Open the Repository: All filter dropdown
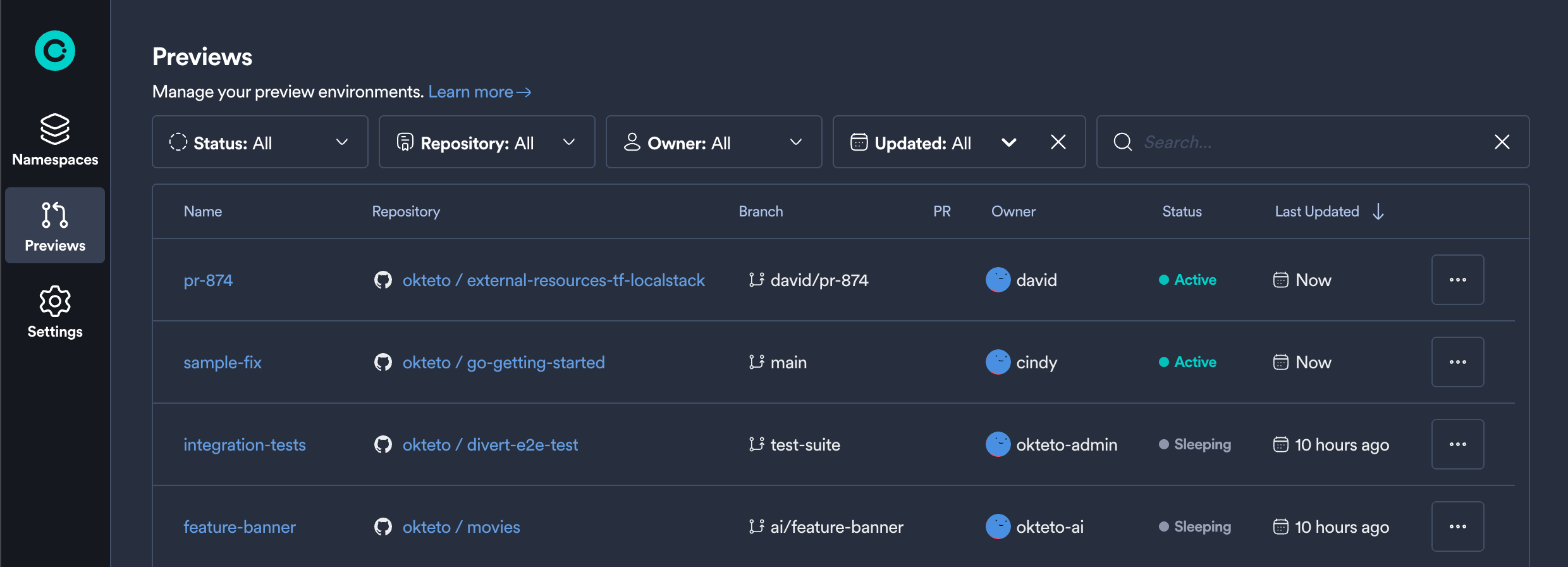1568x567 pixels. 486,142
